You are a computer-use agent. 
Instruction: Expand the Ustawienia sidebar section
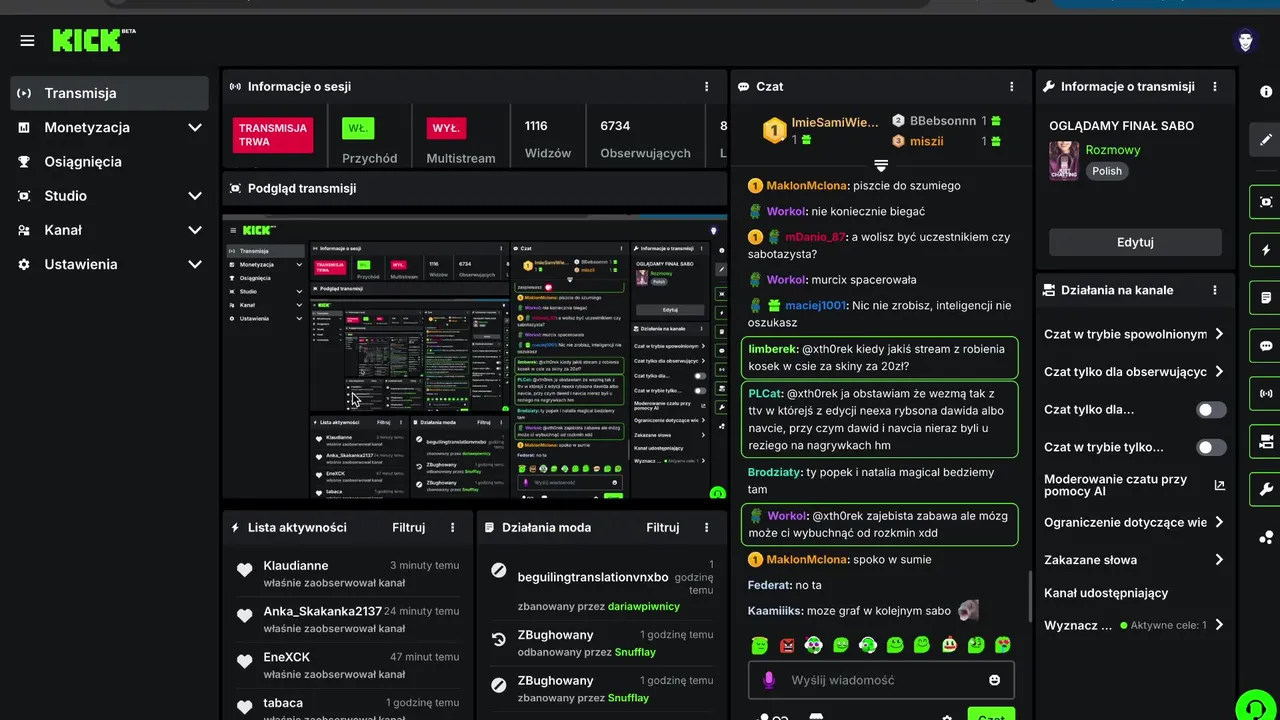(x=194, y=264)
